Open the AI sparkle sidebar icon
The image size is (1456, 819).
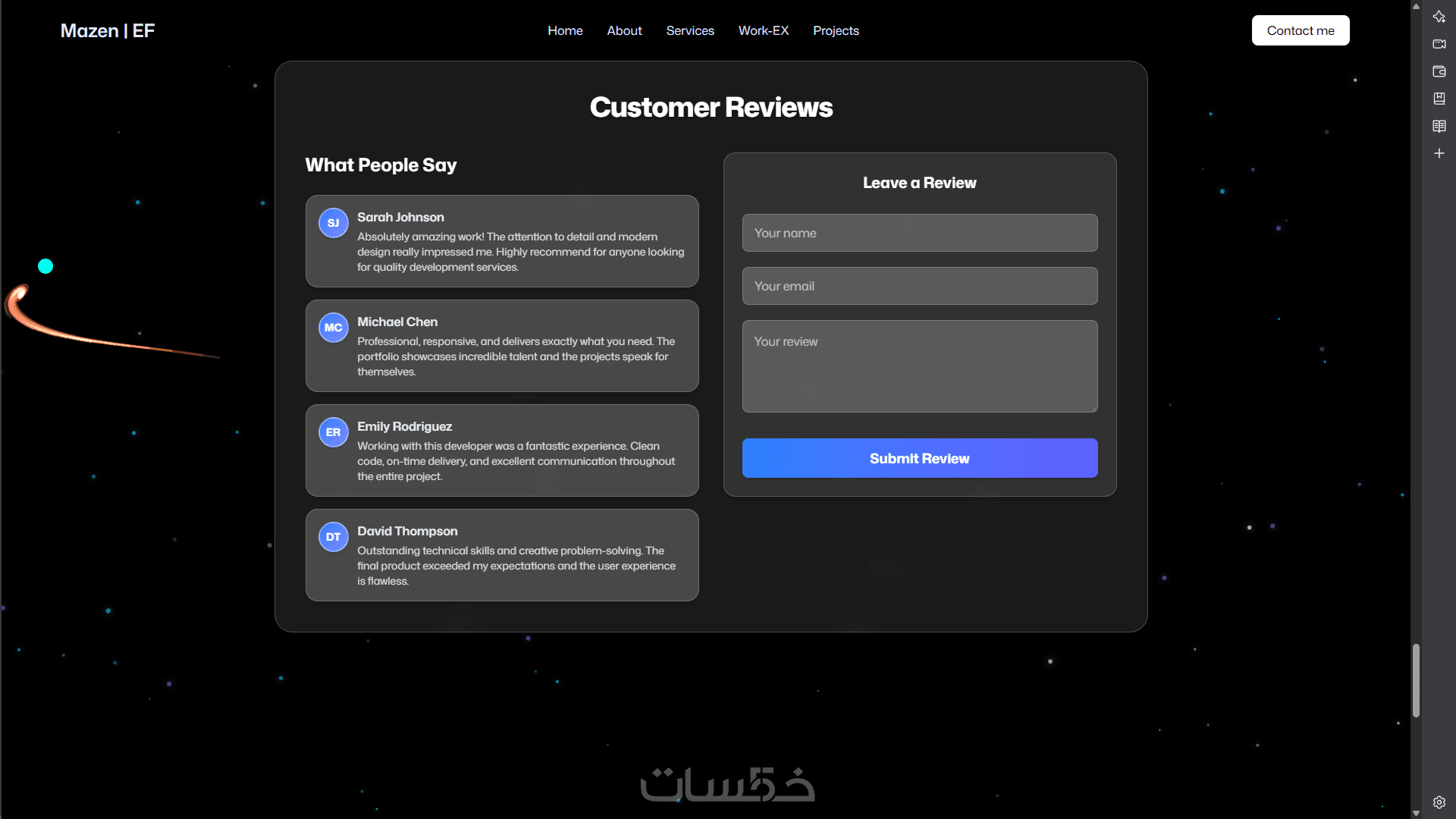click(1439, 17)
